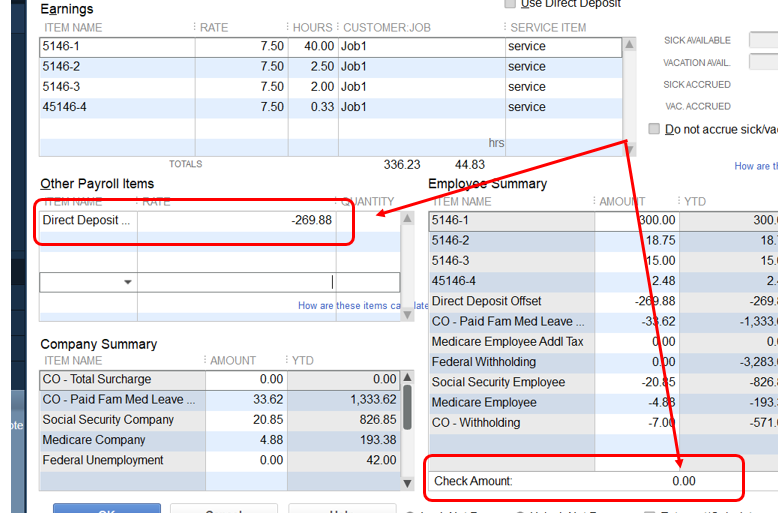
Task: Select Social Security Employee row
Action: pos(603,383)
